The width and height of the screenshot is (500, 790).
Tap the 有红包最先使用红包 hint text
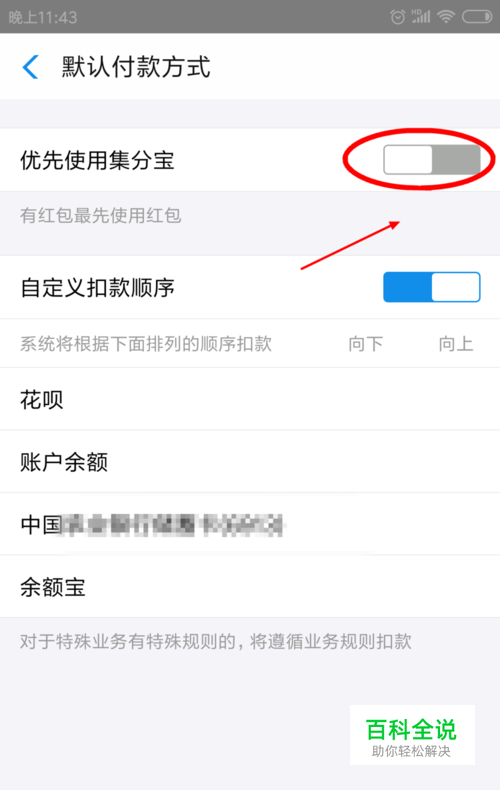click(100, 215)
